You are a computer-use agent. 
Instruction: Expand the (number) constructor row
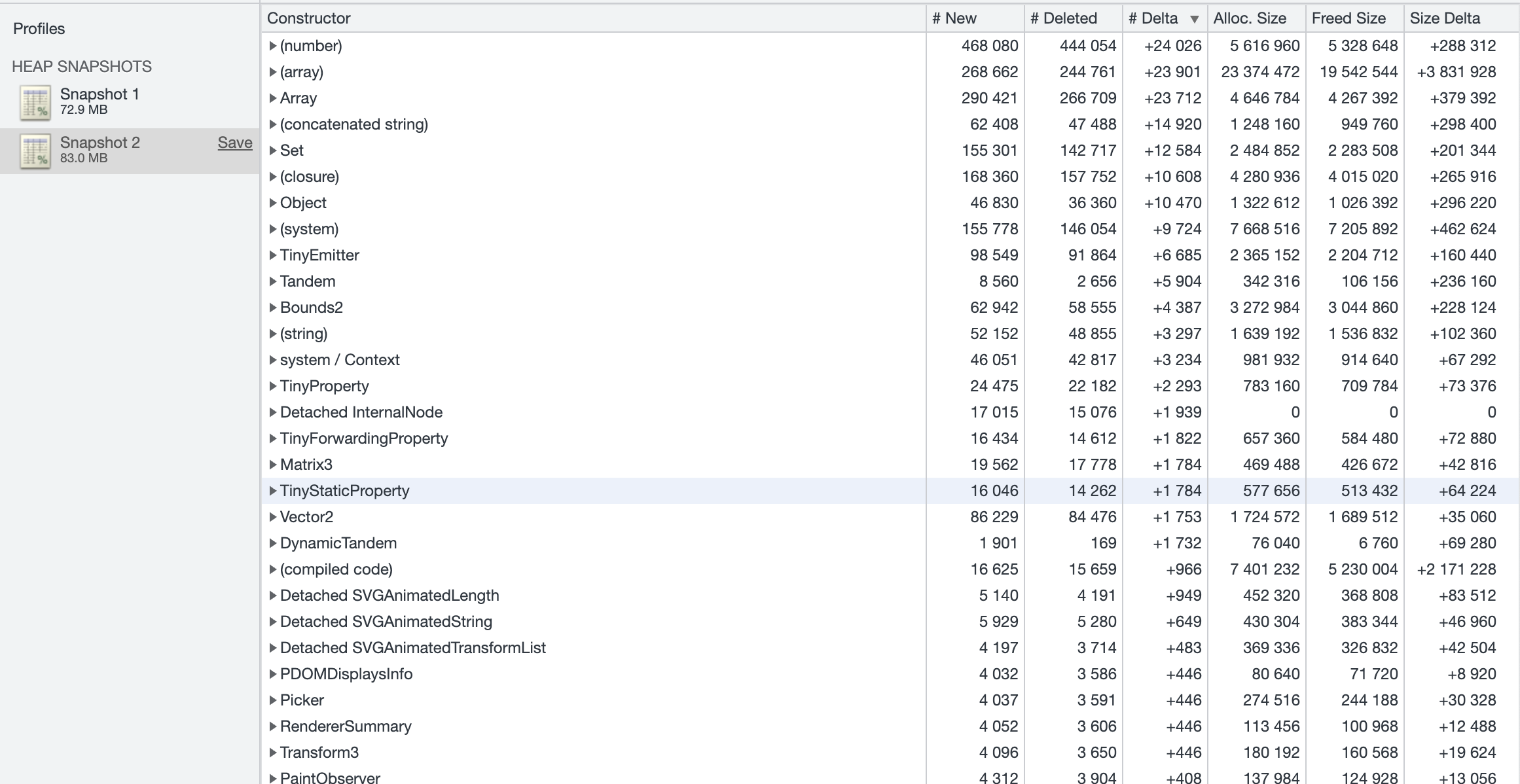tap(273, 46)
